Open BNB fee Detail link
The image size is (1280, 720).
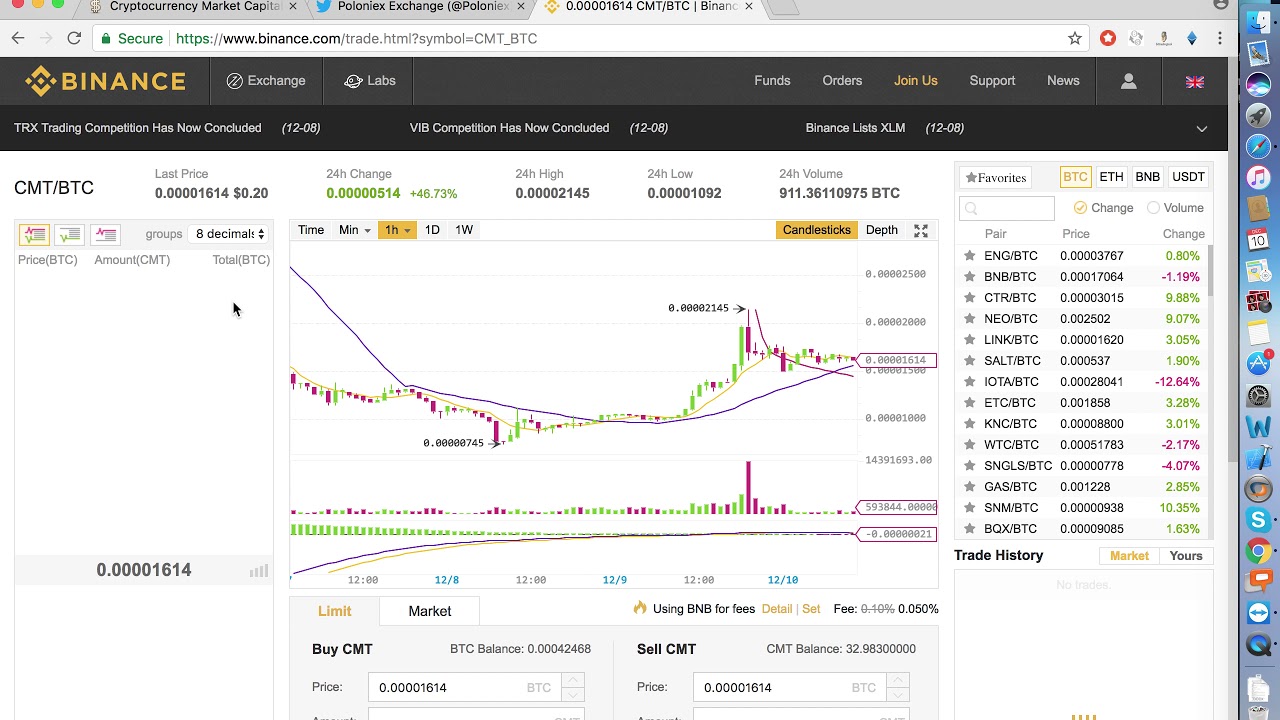pos(777,609)
